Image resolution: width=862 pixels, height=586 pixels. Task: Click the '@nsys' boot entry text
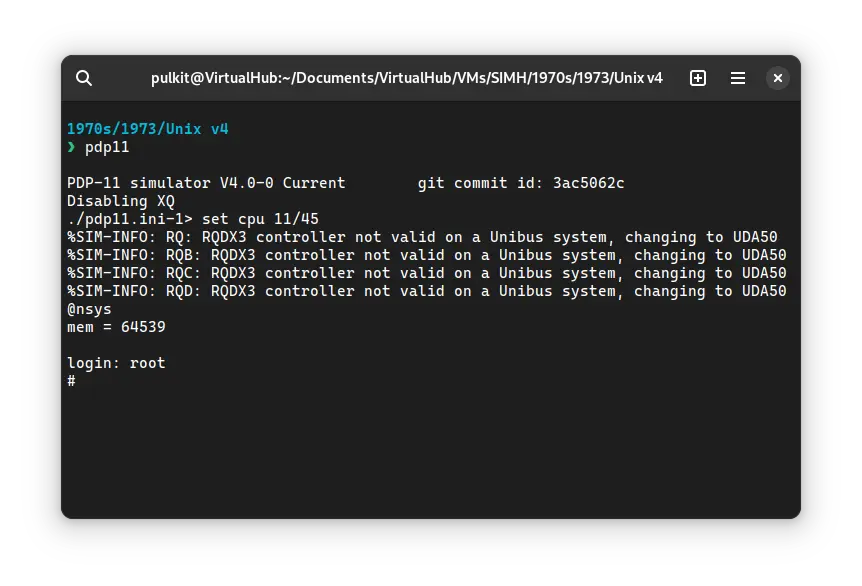(90, 308)
